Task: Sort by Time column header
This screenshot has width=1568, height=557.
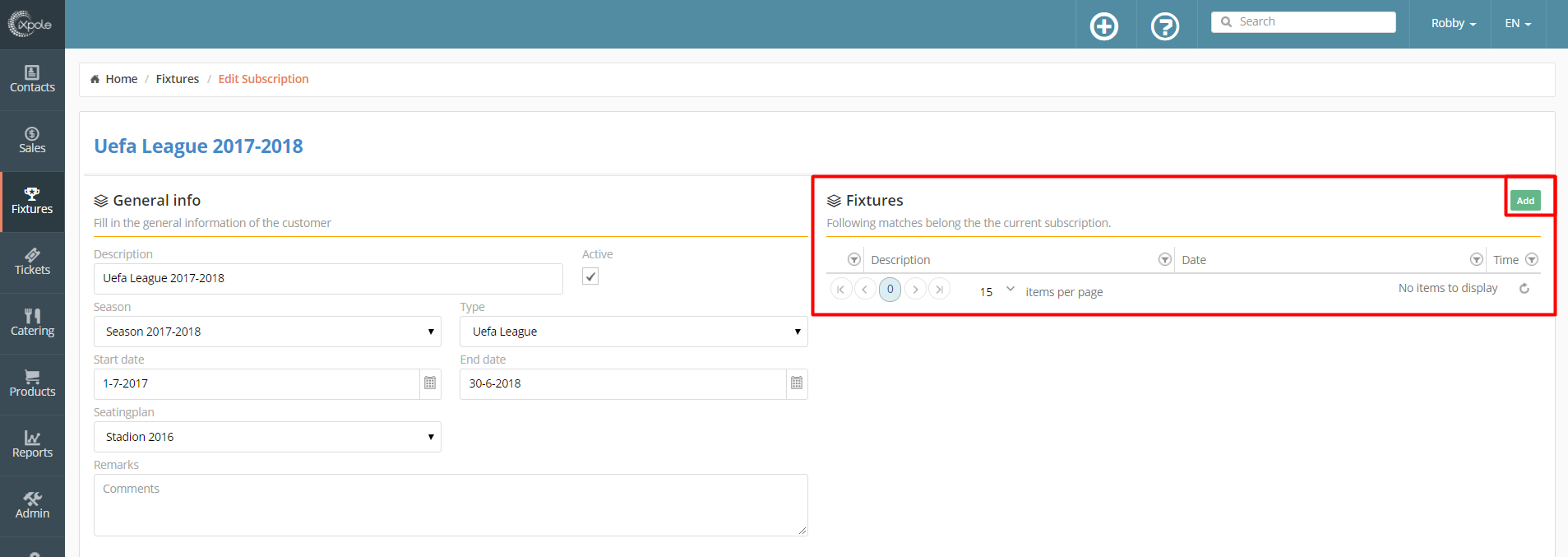Action: [1506, 260]
